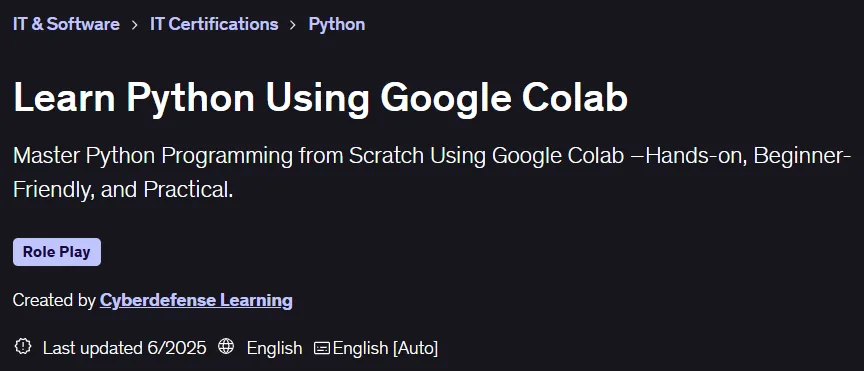Open Cyberdefense Learning instructor profile
The width and height of the screenshot is (864, 371).
click(196, 300)
